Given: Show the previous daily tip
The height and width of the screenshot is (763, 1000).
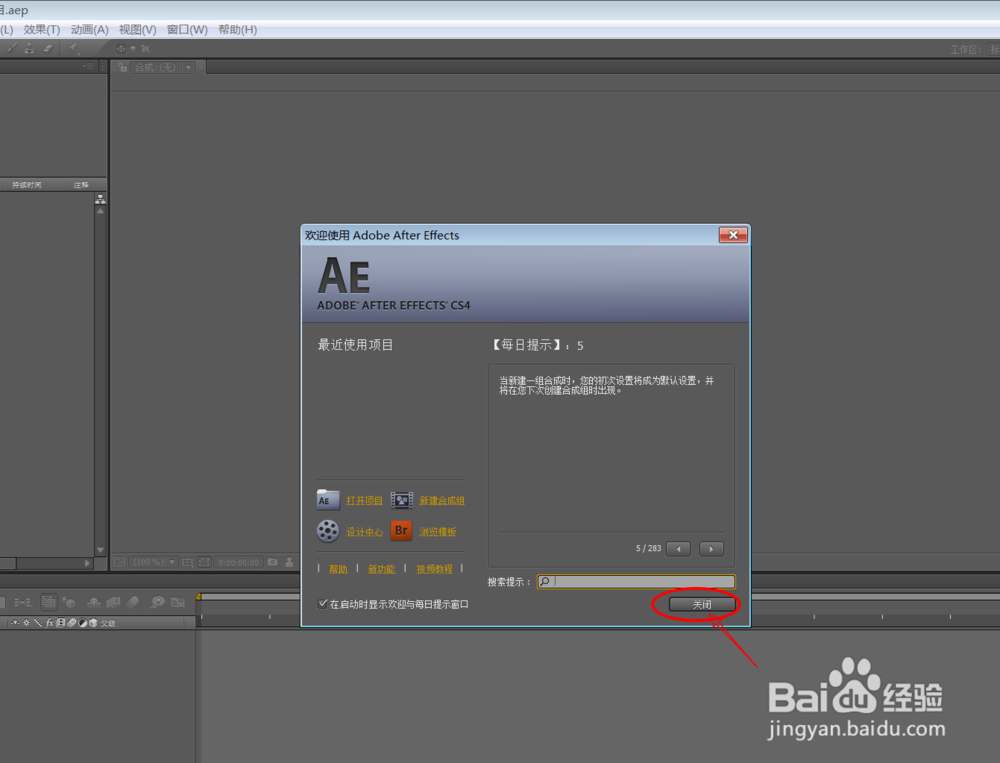Looking at the screenshot, I should pyautogui.click(x=678, y=549).
